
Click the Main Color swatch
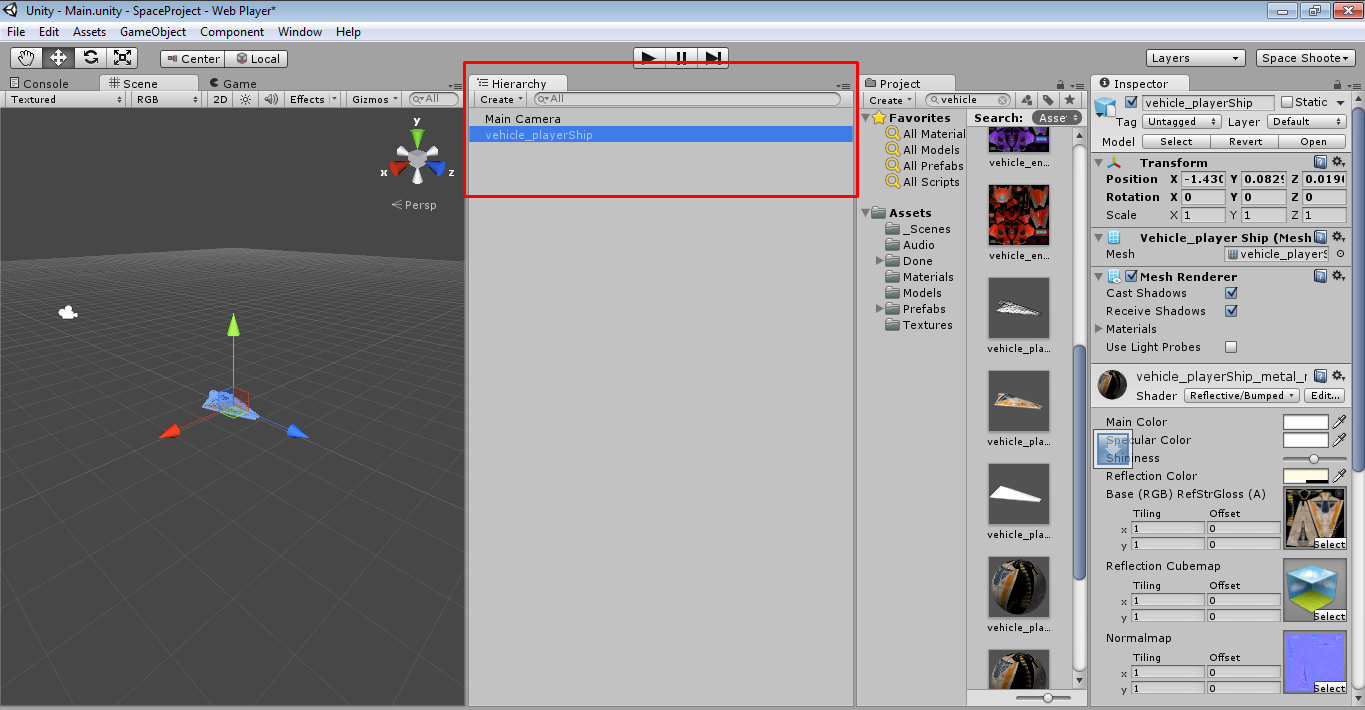tap(1305, 422)
